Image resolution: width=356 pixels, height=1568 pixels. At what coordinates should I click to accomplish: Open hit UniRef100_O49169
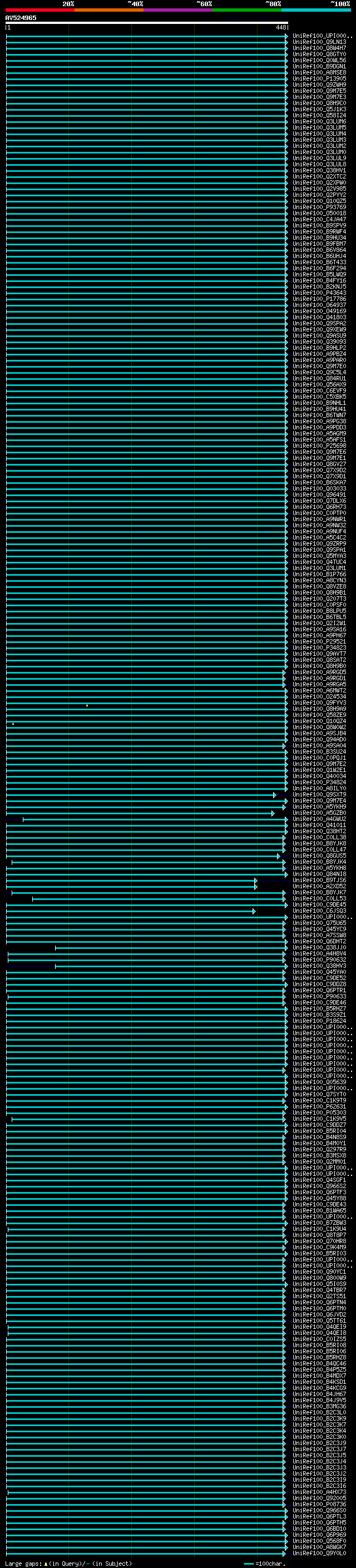click(x=319, y=311)
